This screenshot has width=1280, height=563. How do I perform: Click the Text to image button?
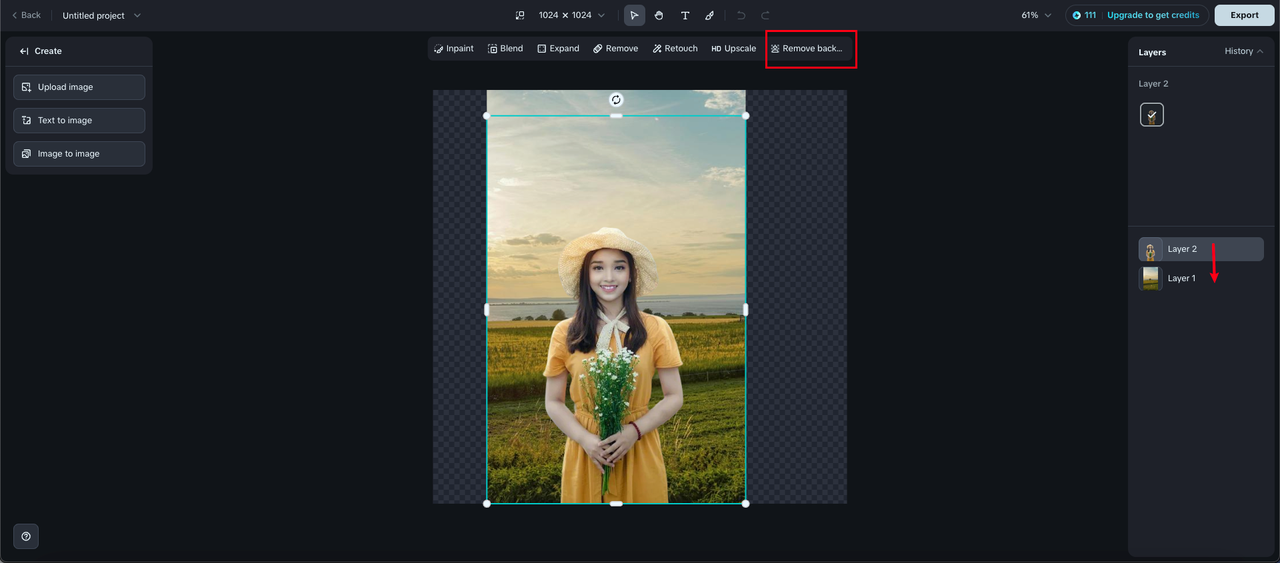79,120
